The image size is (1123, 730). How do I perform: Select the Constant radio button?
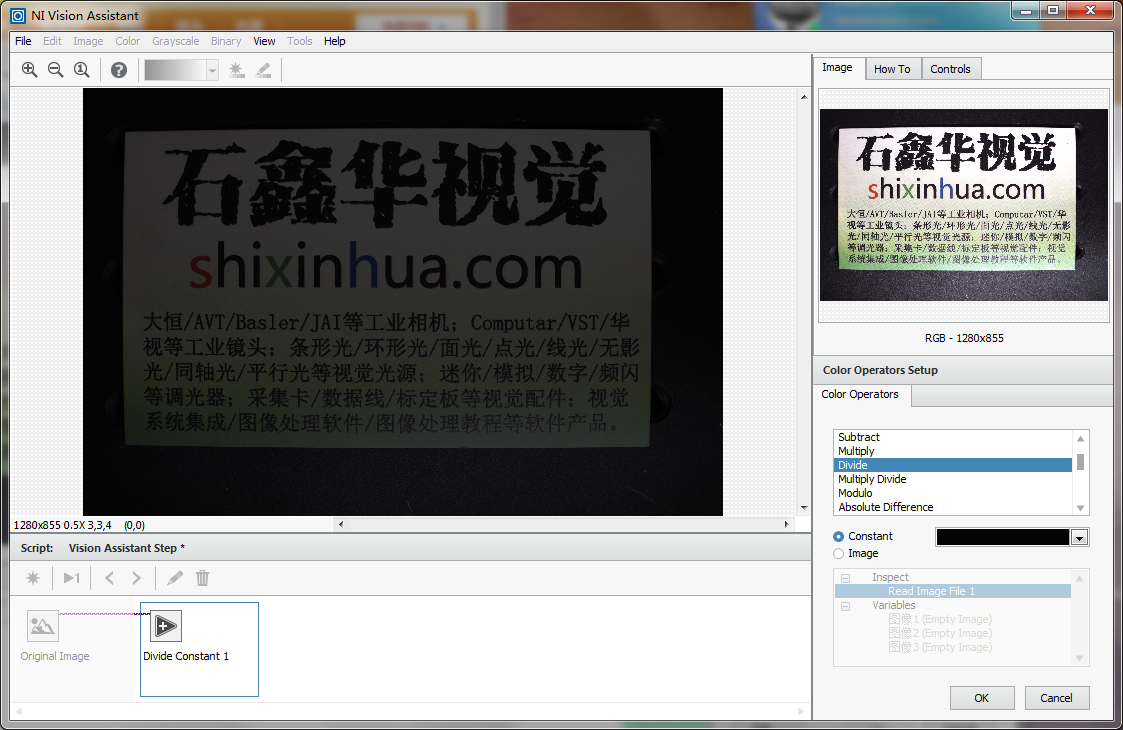[x=839, y=536]
